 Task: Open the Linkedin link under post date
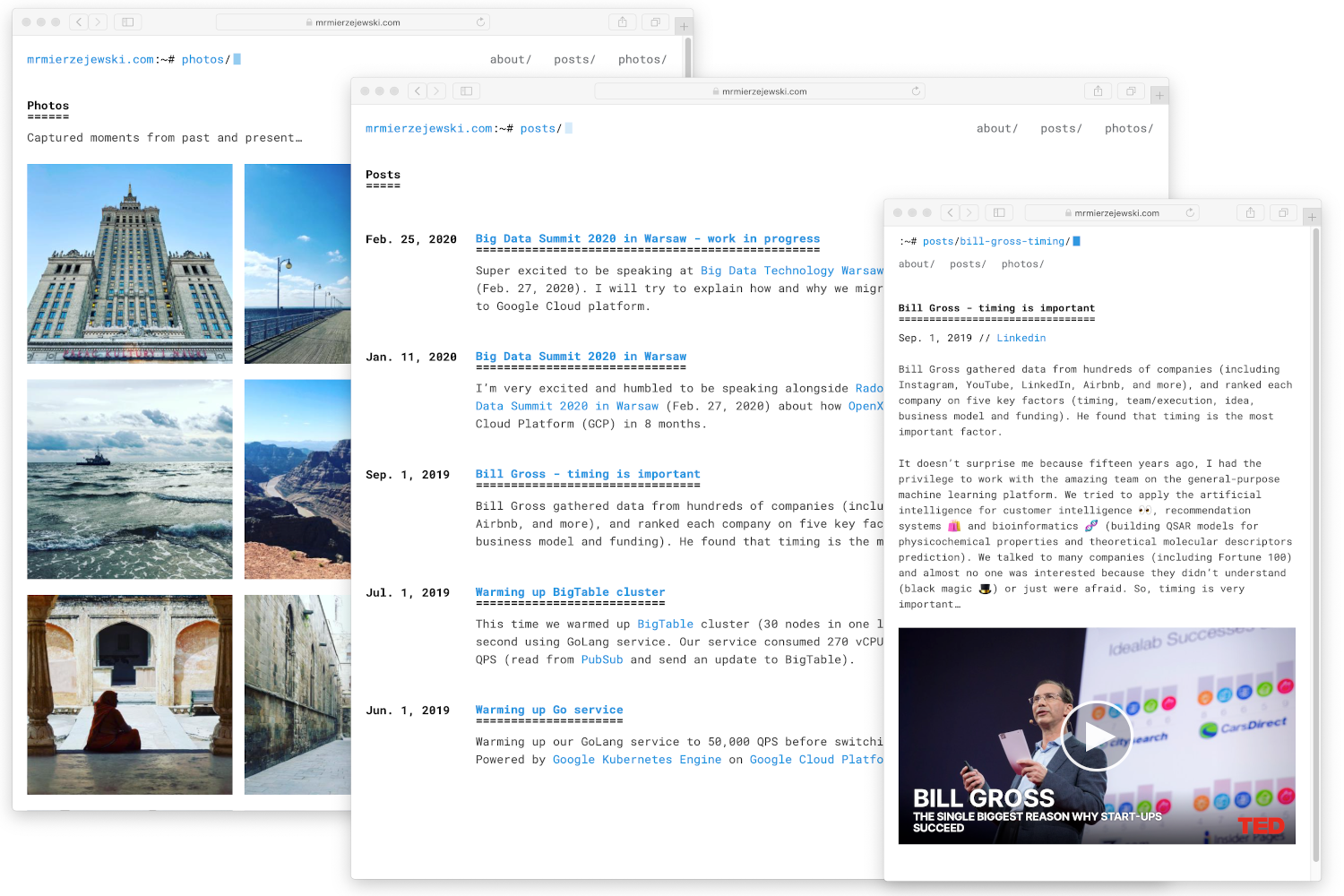click(x=1021, y=338)
